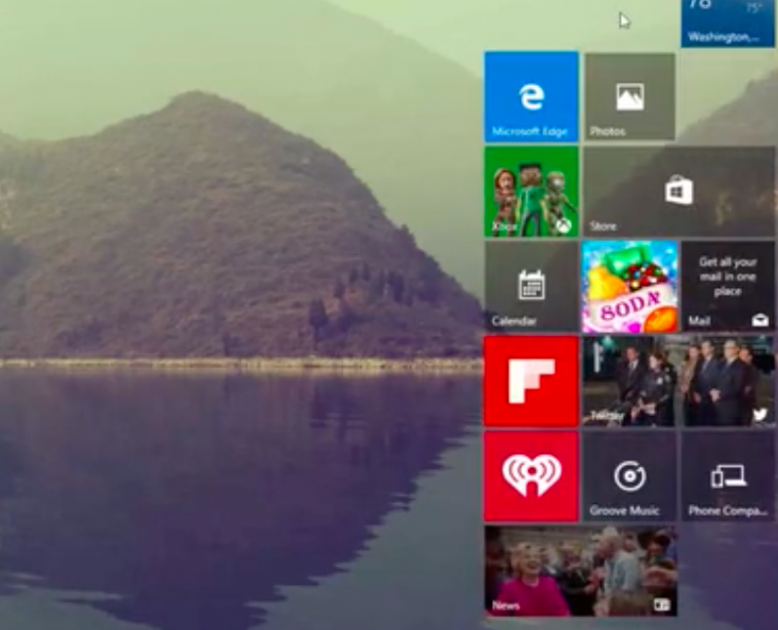The image size is (778, 630).
Task: Open the Store shopping bag tile
Action: [679, 191]
